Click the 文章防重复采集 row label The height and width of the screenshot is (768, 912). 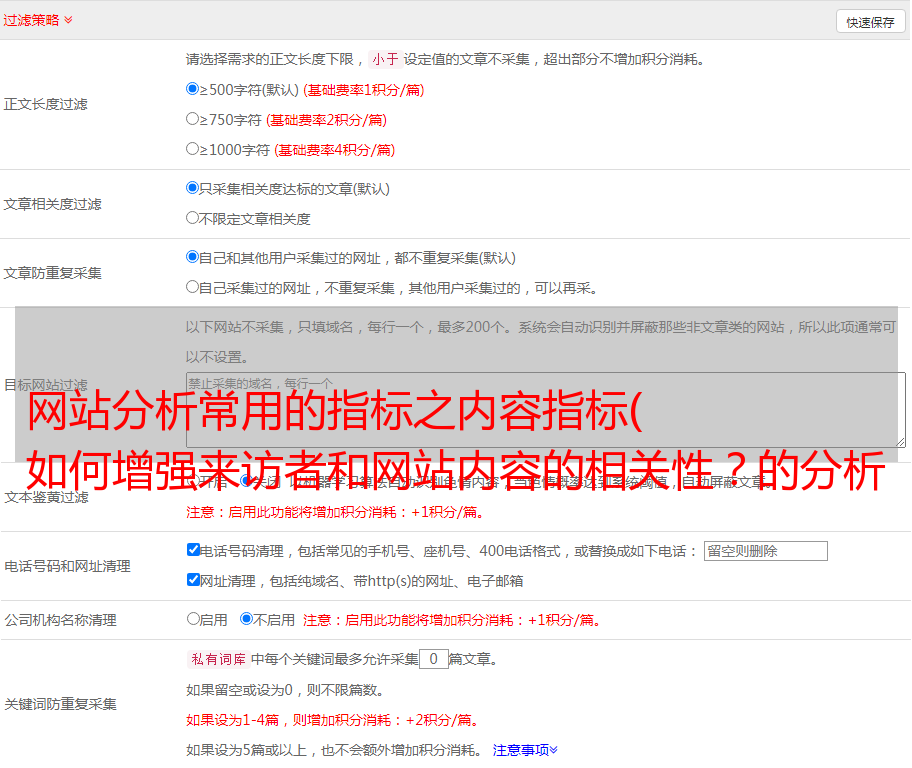pos(52,273)
